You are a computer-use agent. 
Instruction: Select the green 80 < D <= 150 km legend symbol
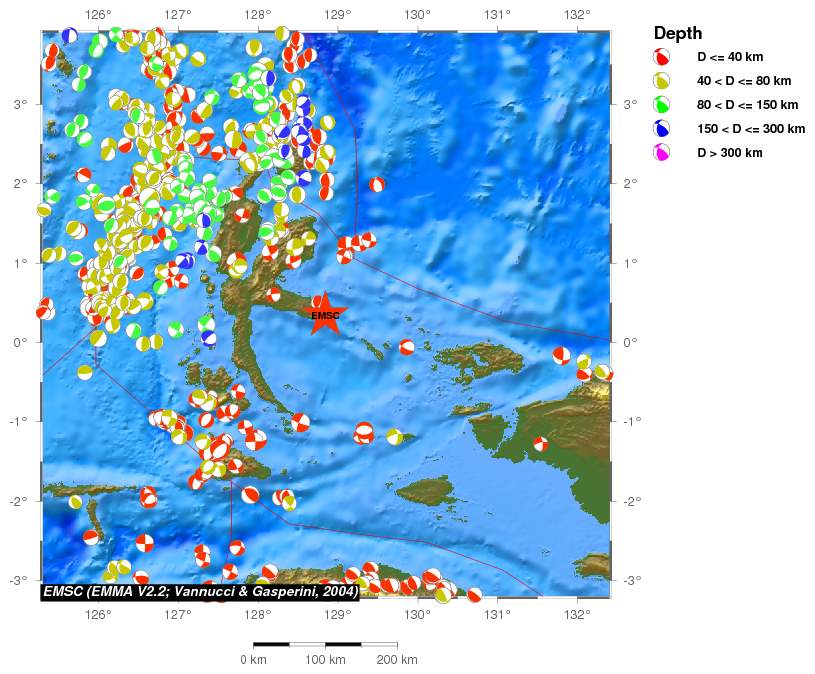(661, 105)
